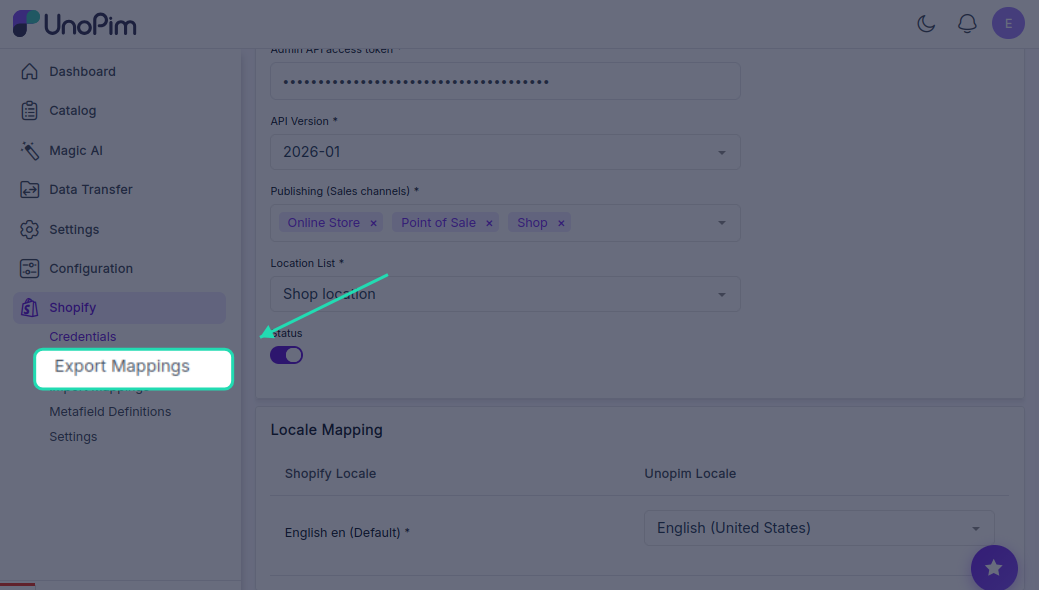Screen dimensions: 1039x590
Task: Click the Shopify bag icon
Action: pos(29,308)
